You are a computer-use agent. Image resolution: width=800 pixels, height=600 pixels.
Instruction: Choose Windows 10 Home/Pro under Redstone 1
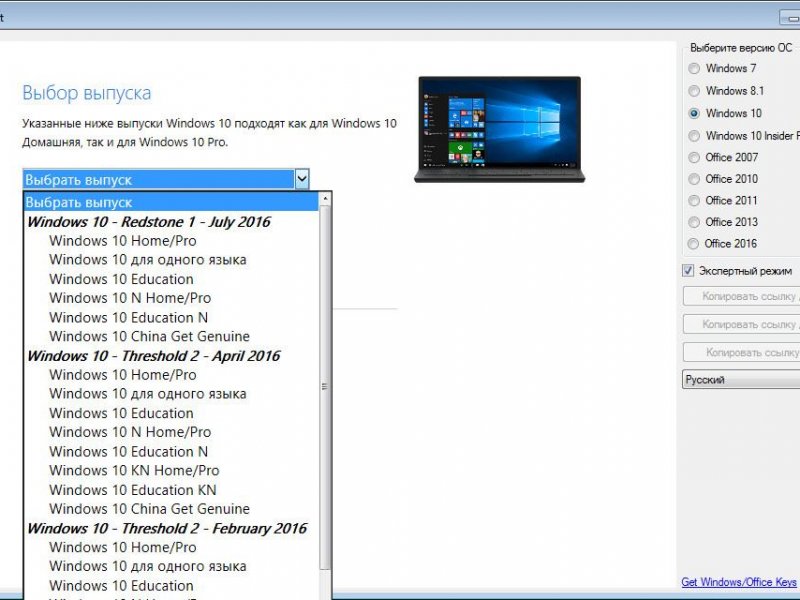(x=171, y=241)
